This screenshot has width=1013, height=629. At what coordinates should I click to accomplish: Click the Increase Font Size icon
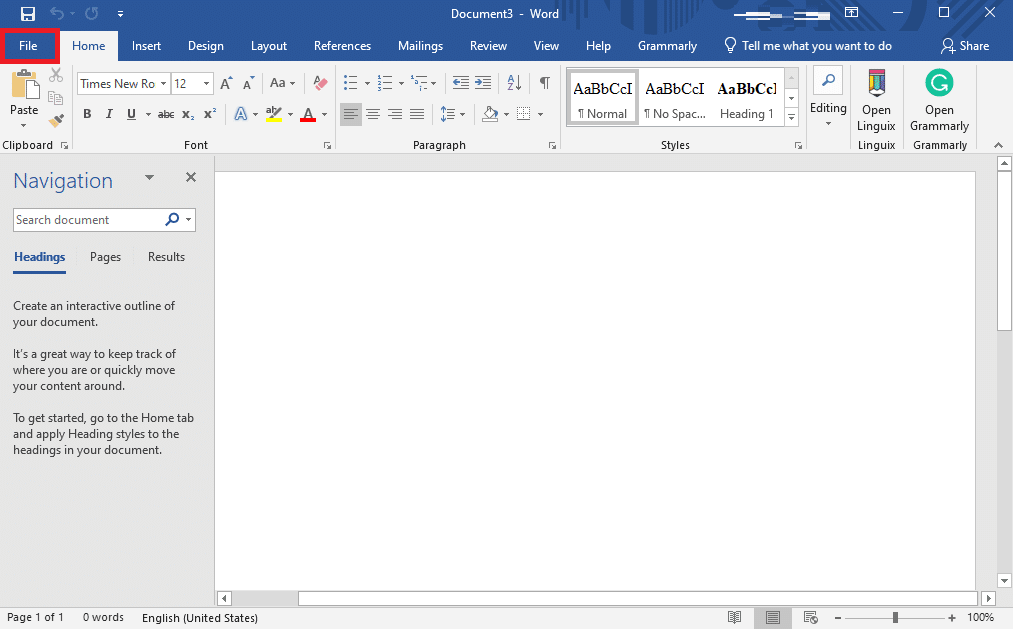click(226, 83)
